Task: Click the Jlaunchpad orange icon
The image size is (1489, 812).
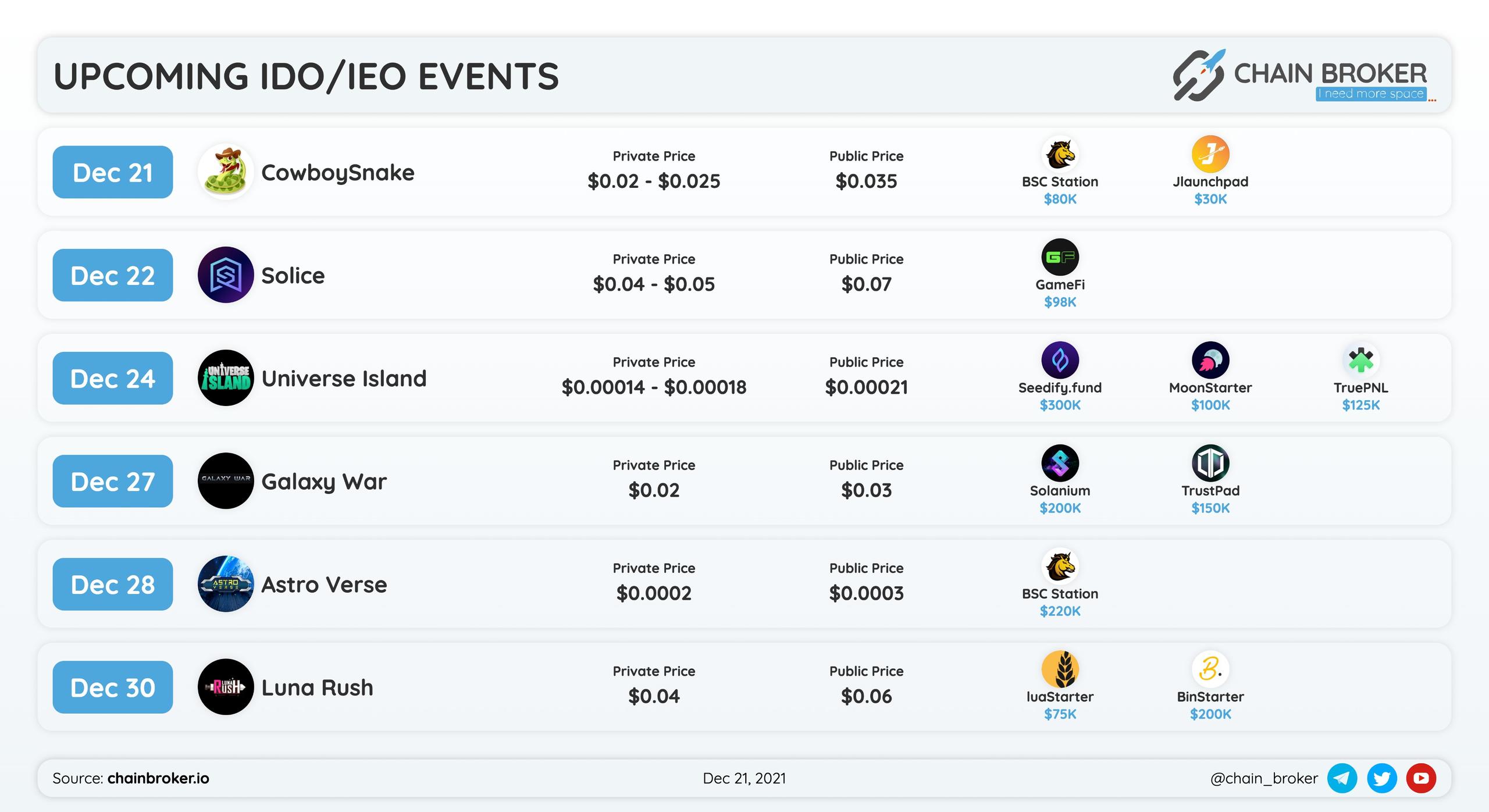Action: (1210, 154)
